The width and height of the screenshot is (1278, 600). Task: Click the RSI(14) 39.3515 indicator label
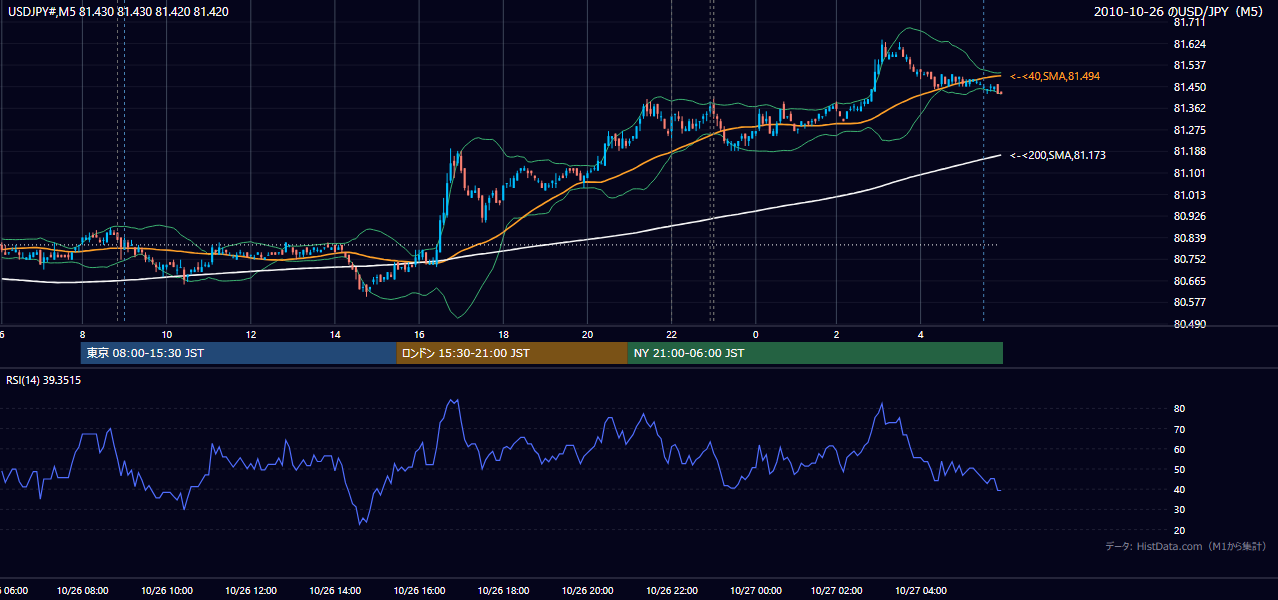tap(44, 380)
